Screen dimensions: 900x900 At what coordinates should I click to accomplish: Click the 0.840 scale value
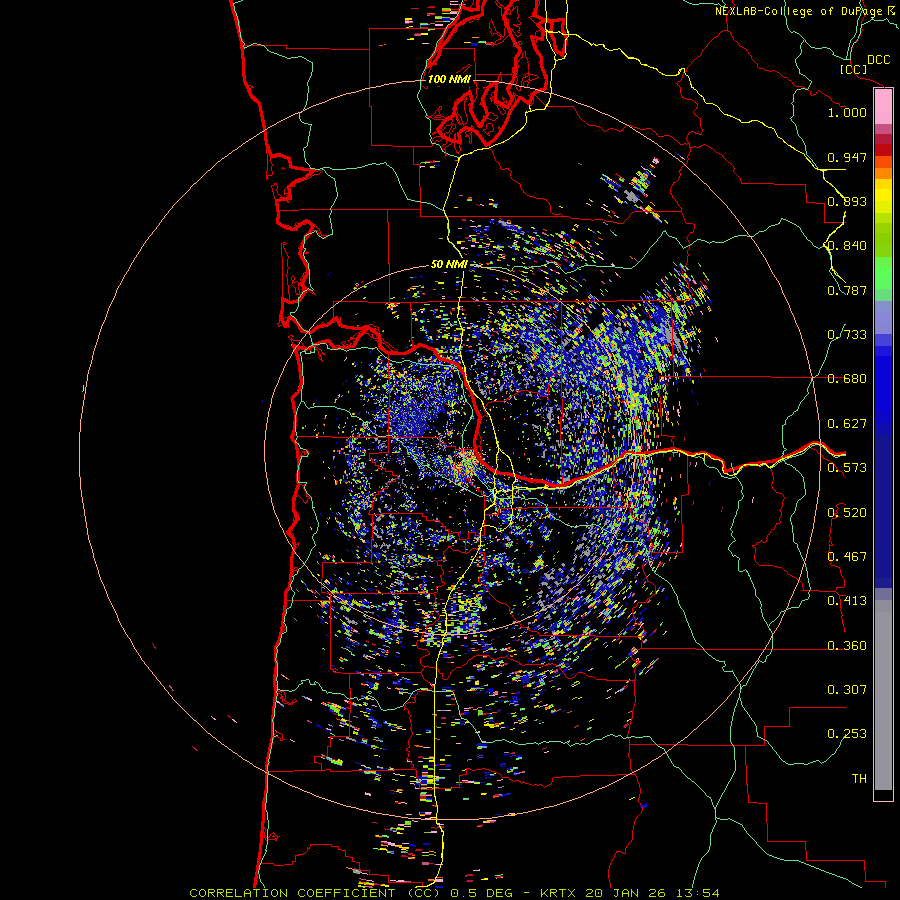[x=847, y=246]
